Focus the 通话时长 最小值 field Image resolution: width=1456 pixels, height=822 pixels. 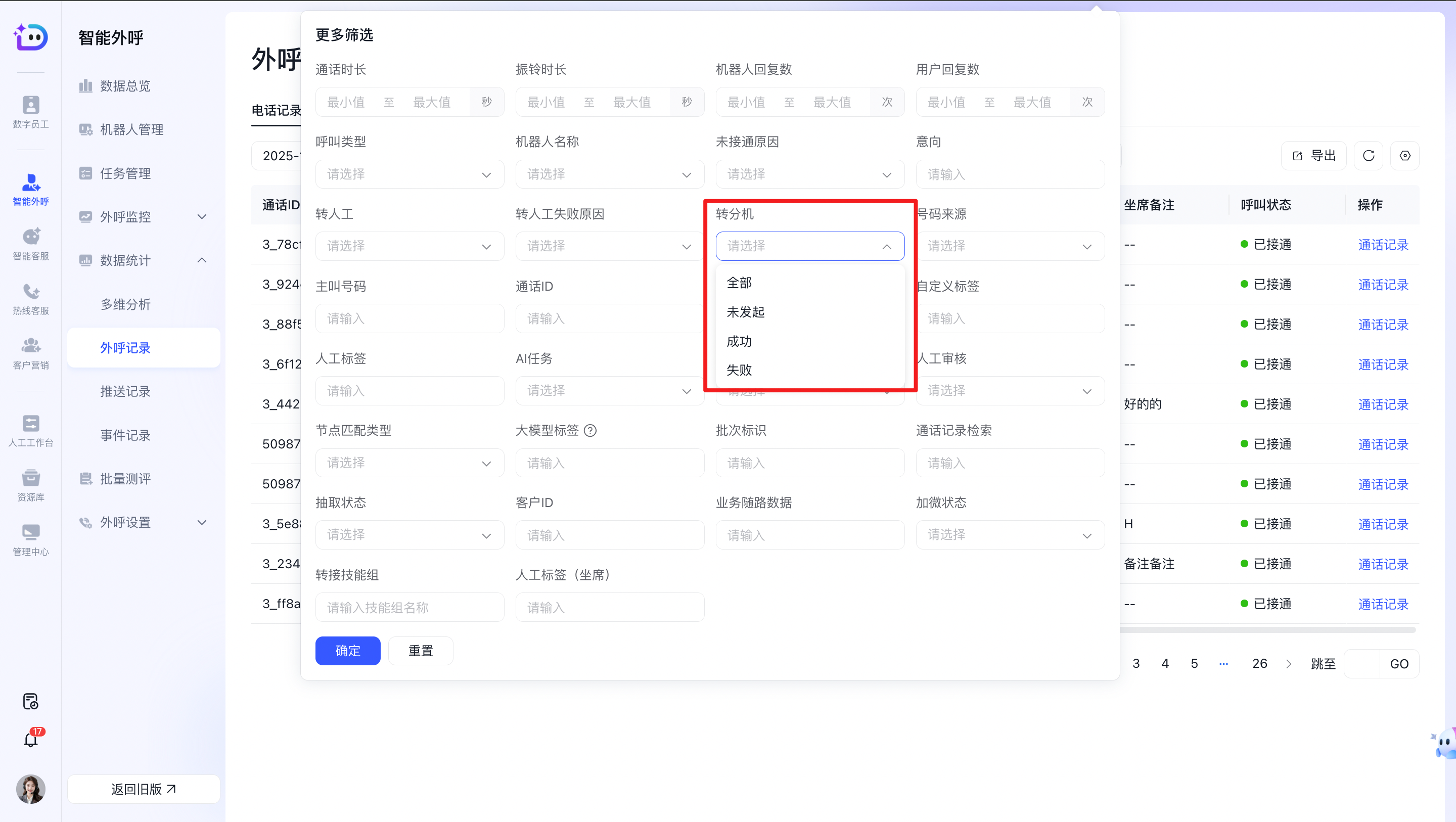tap(346, 102)
